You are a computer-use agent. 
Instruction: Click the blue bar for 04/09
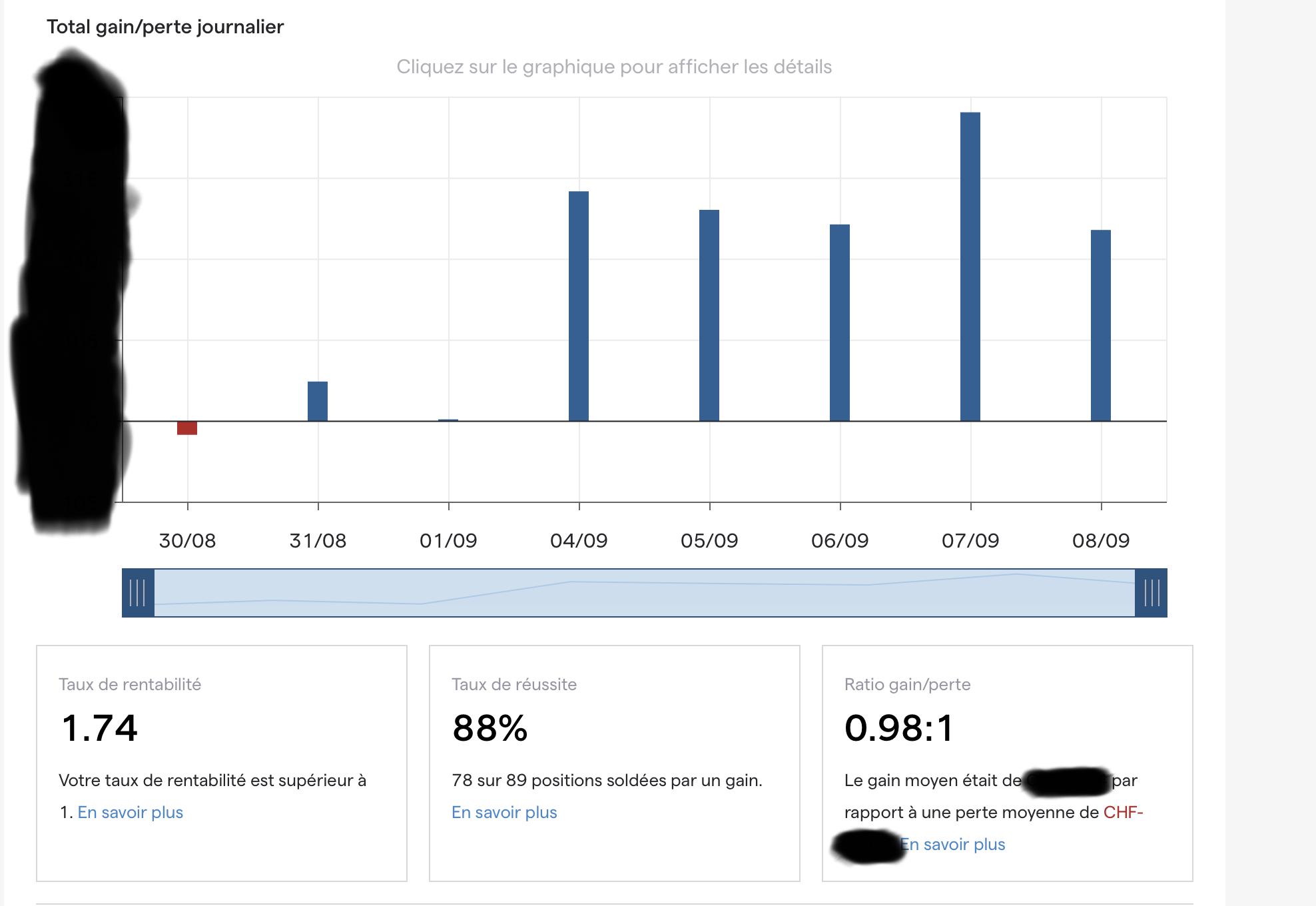pyautogui.click(x=579, y=306)
